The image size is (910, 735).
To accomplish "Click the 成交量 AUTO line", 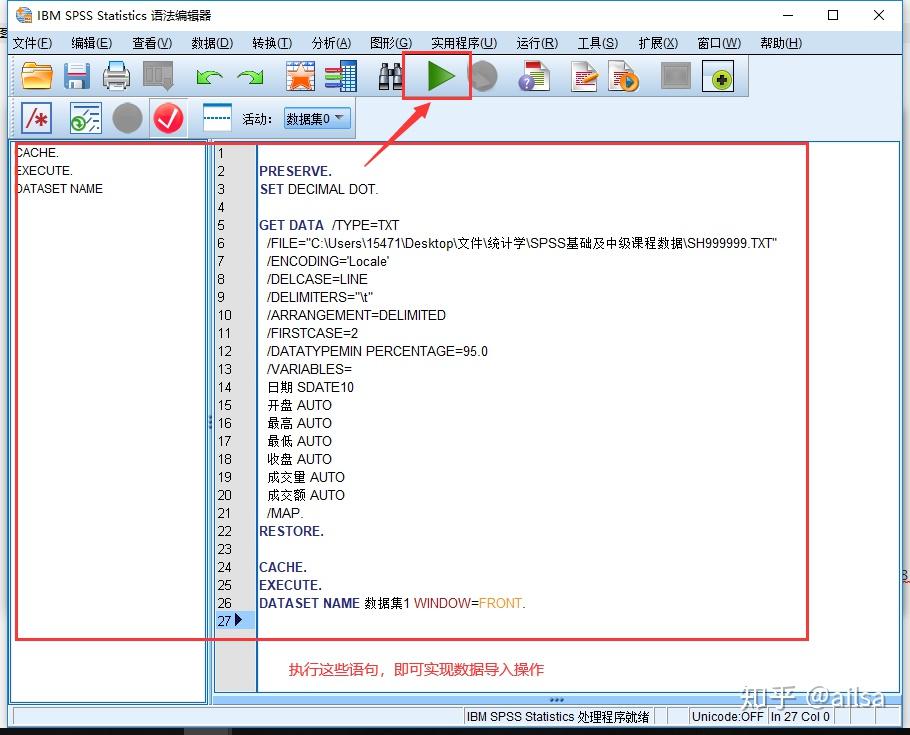I will click(x=306, y=477).
